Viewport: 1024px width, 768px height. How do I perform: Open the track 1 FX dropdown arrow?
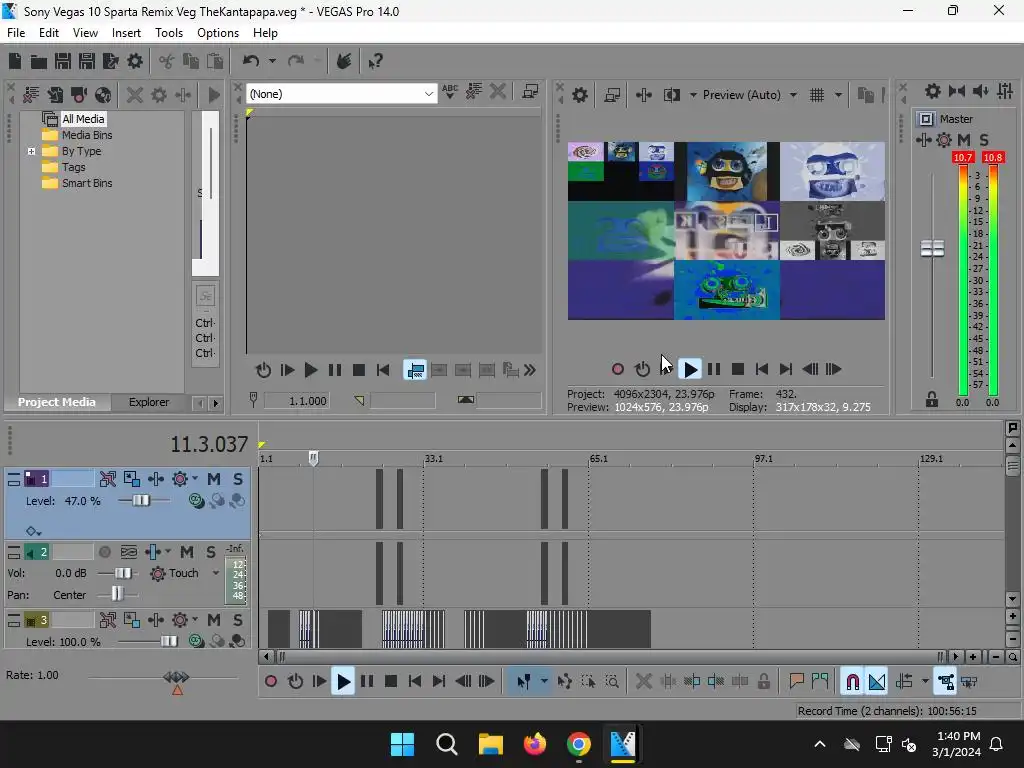pos(195,479)
